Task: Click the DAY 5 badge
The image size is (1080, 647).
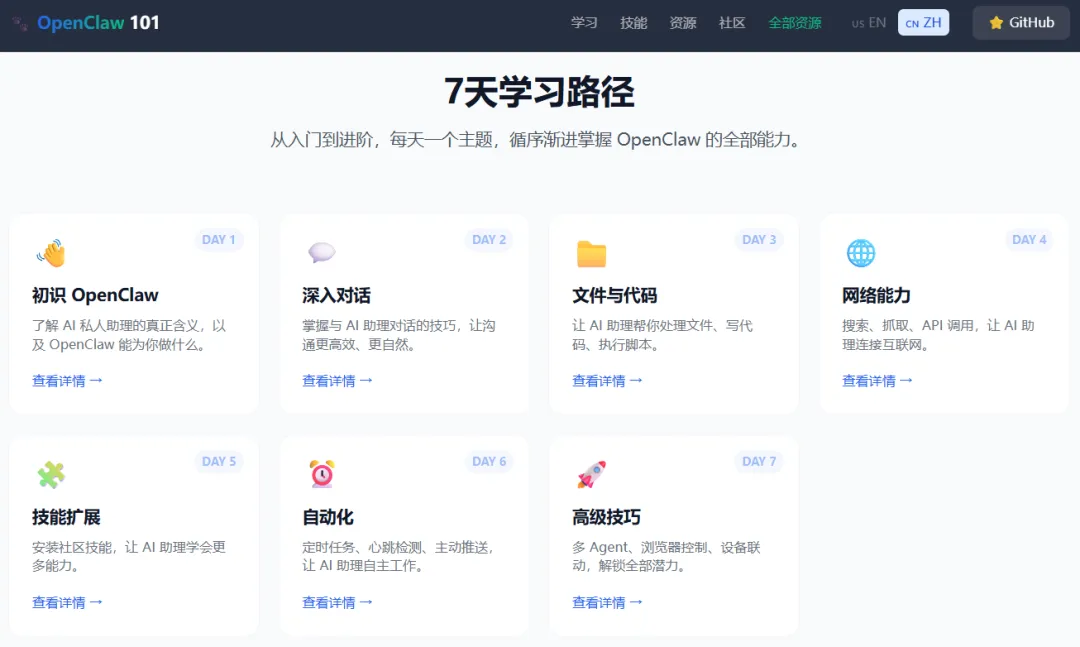Action: click(x=218, y=462)
